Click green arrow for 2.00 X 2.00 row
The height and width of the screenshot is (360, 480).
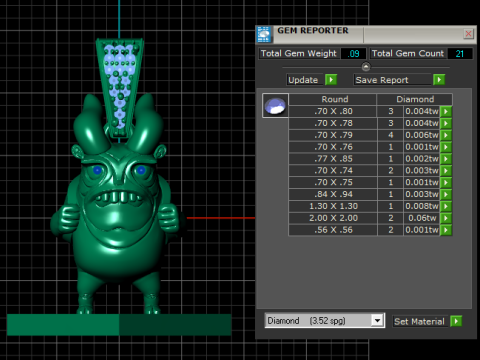pos(446,218)
